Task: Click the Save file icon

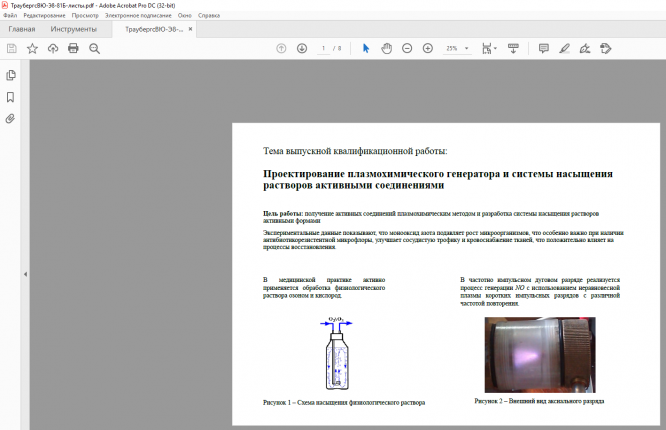Action: [x=12, y=48]
